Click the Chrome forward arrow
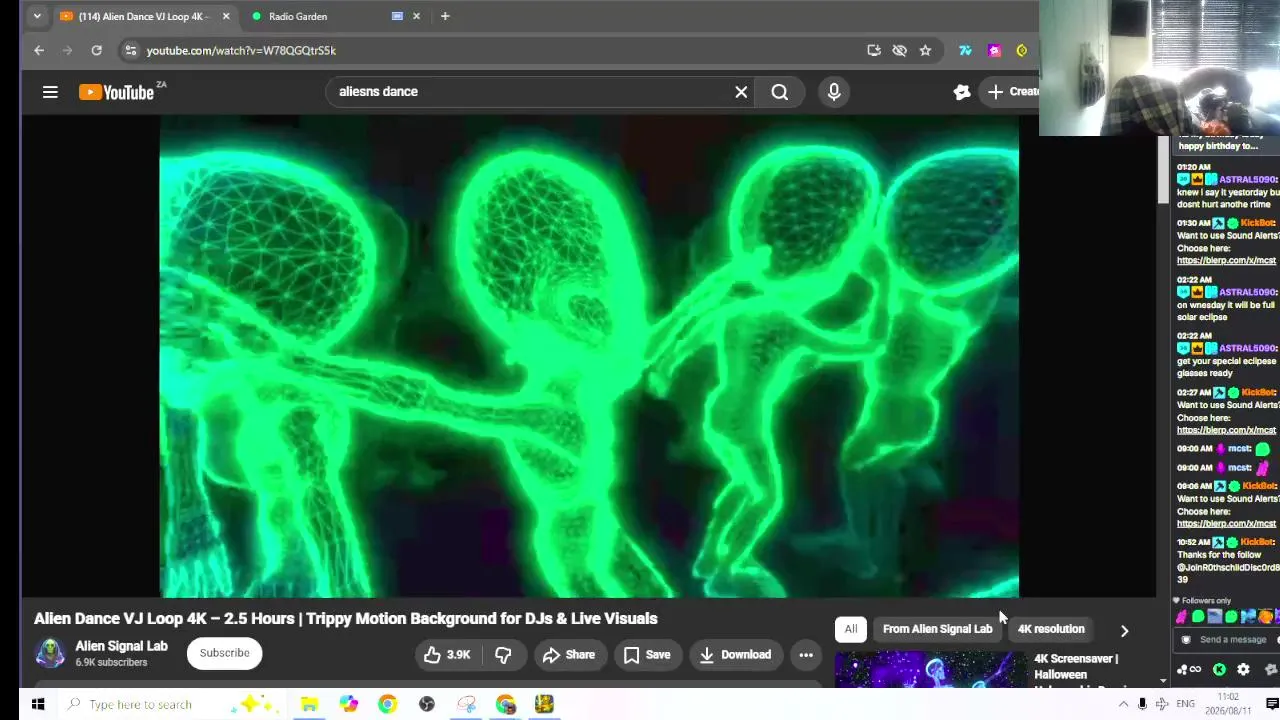The image size is (1280, 720). (68, 50)
